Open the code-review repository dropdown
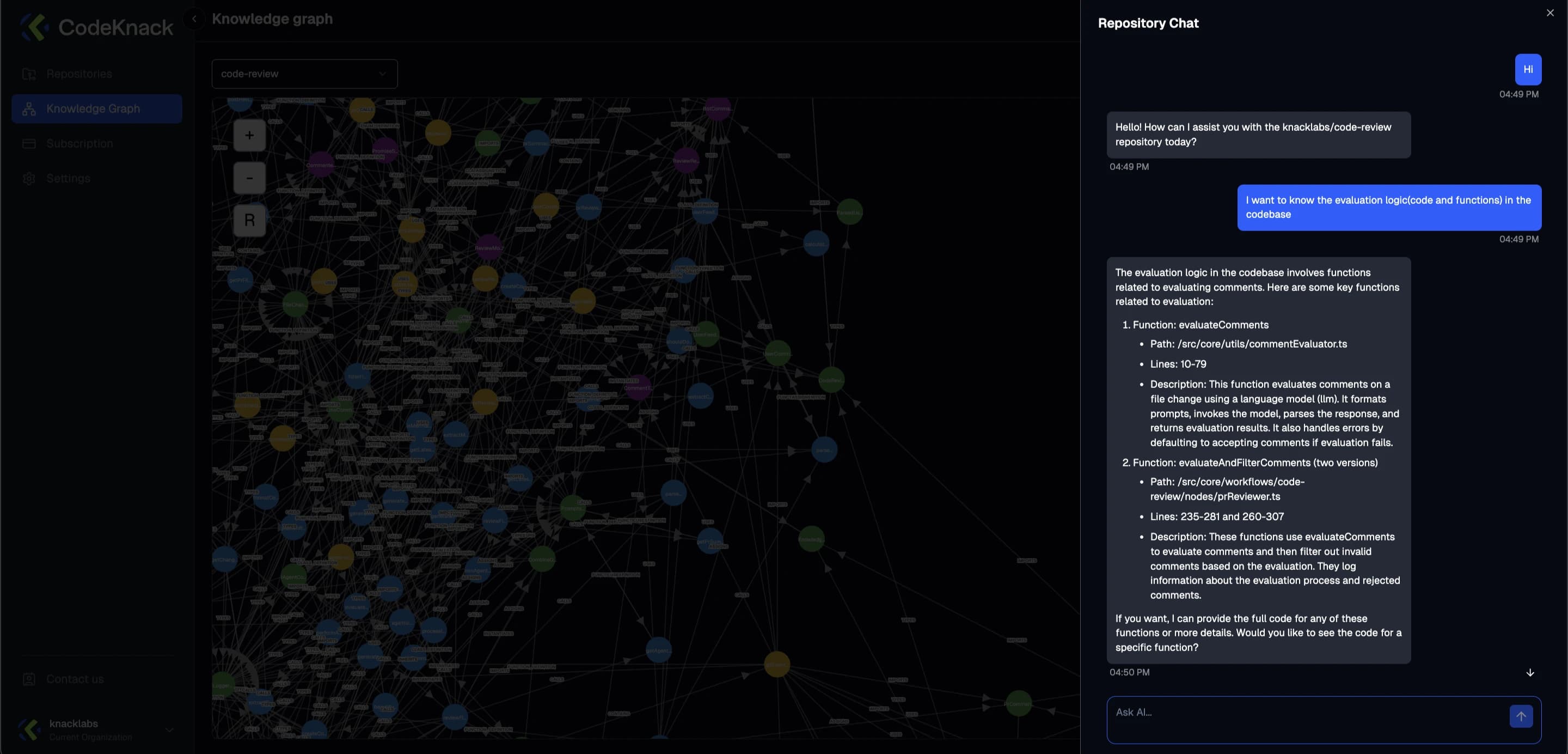This screenshot has height=754, width=1568. tap(304, 74)
